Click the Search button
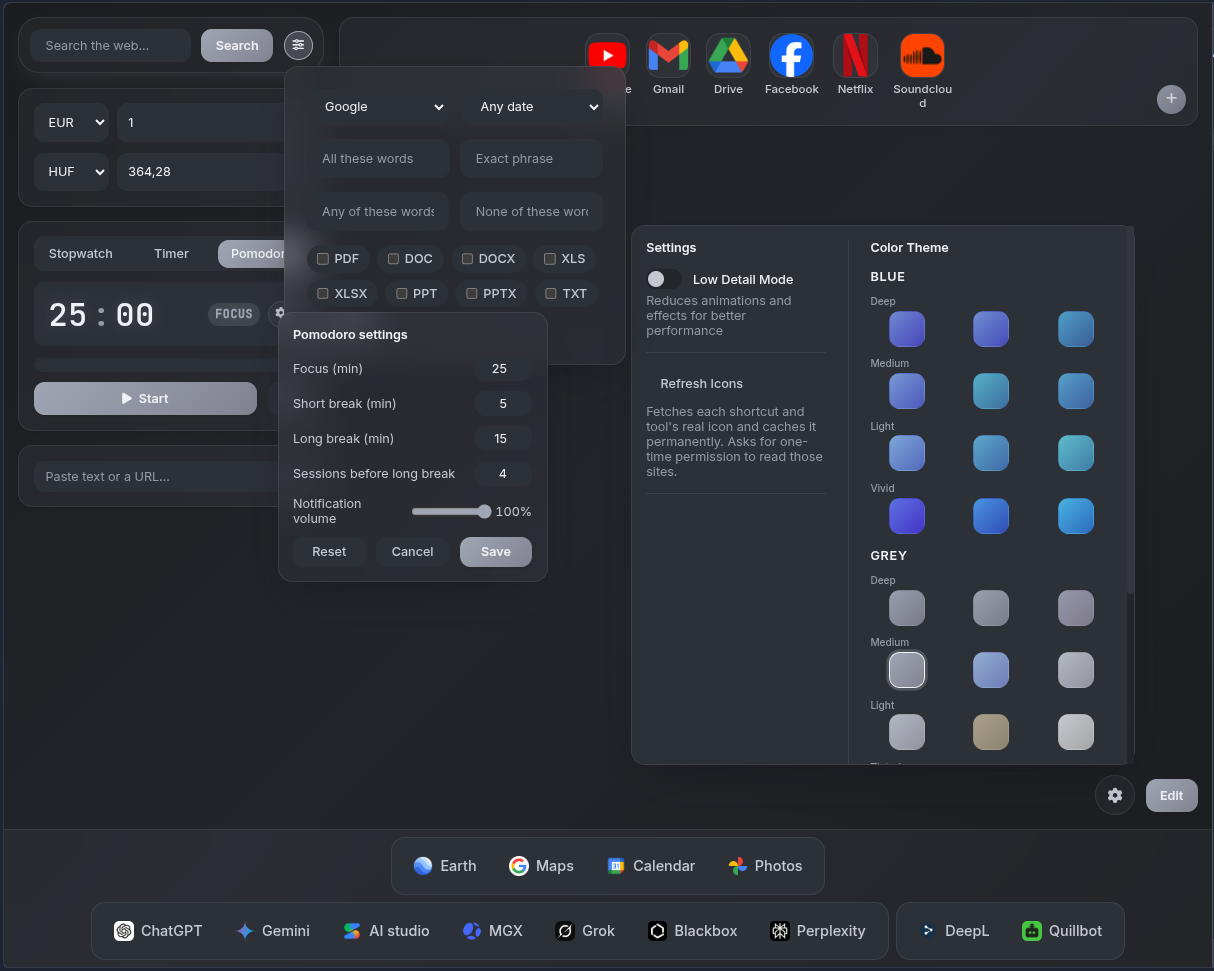The image size is (1214, 971). click(x=237, y=45)
